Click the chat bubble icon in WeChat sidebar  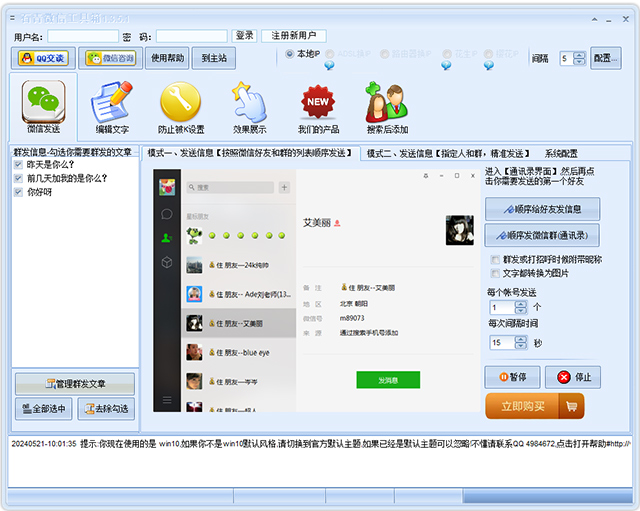tap(167, 214)
